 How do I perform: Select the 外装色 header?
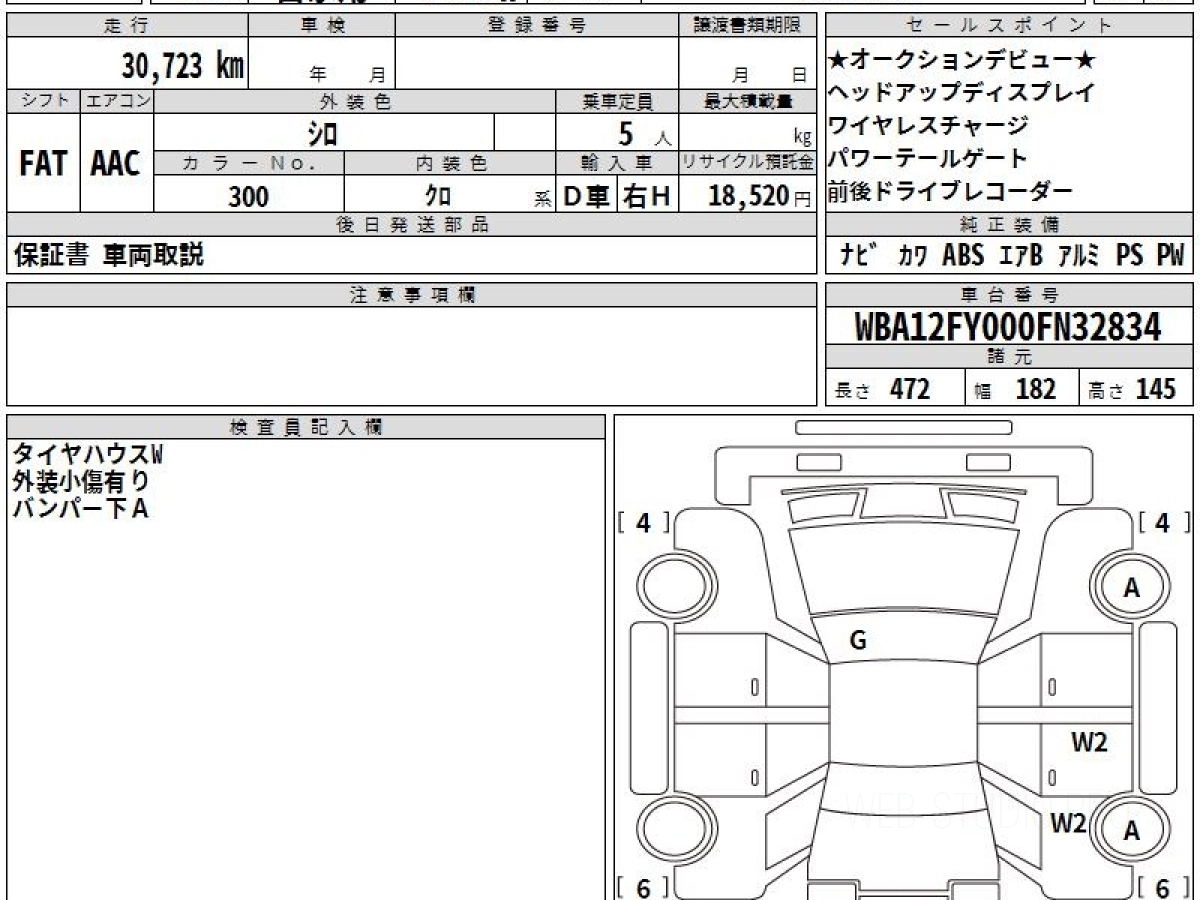(355, 101)
